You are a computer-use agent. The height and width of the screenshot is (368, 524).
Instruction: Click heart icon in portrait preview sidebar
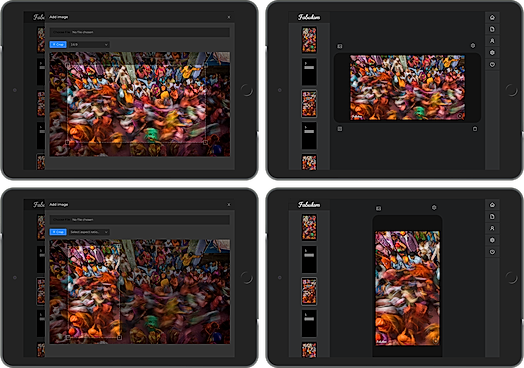(x=492, y=252)
